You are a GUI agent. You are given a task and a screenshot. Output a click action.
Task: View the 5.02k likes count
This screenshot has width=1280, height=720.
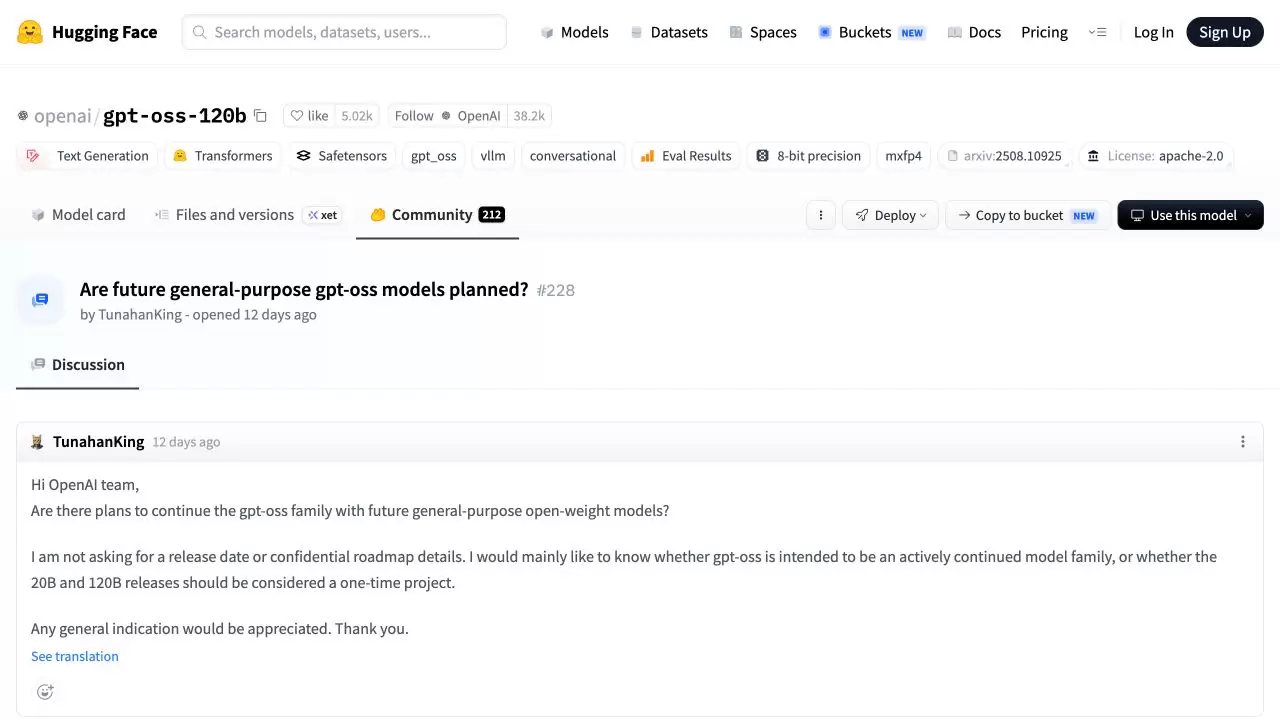coord(357,116)
